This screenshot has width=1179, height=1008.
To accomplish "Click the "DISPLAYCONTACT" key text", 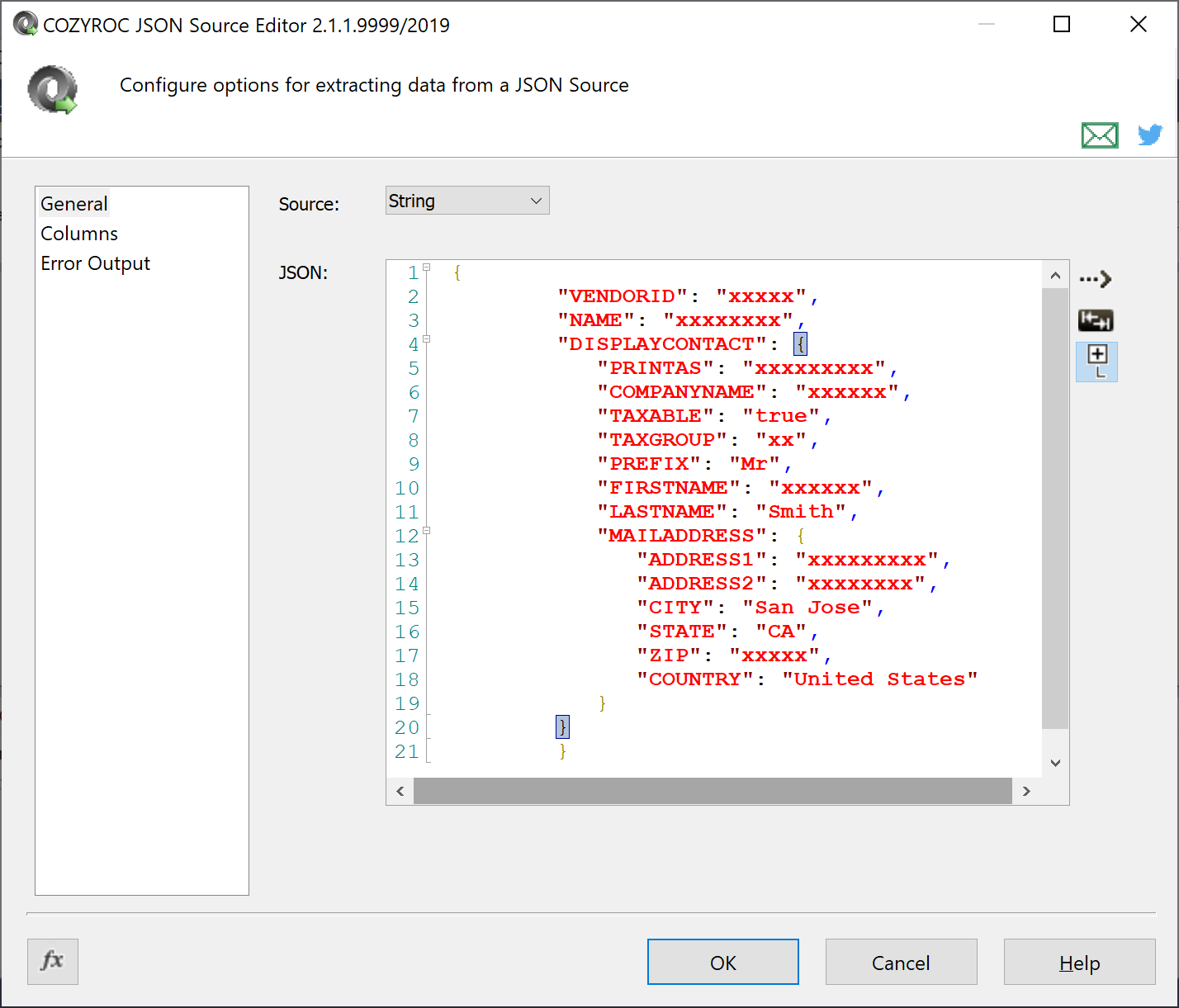I will click(x=662, y=344).
